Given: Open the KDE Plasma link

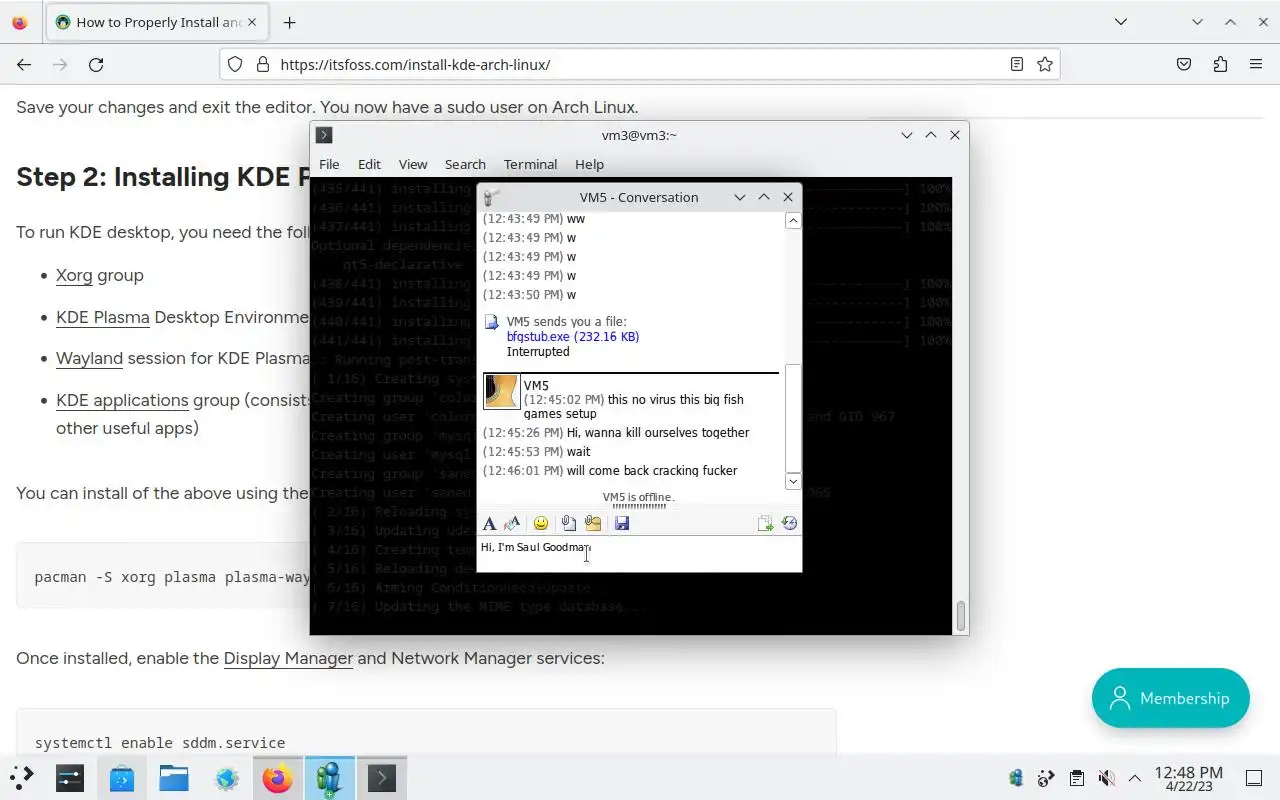Looking at the screenshot, I should pyautogui.click(x=103, y=318).
